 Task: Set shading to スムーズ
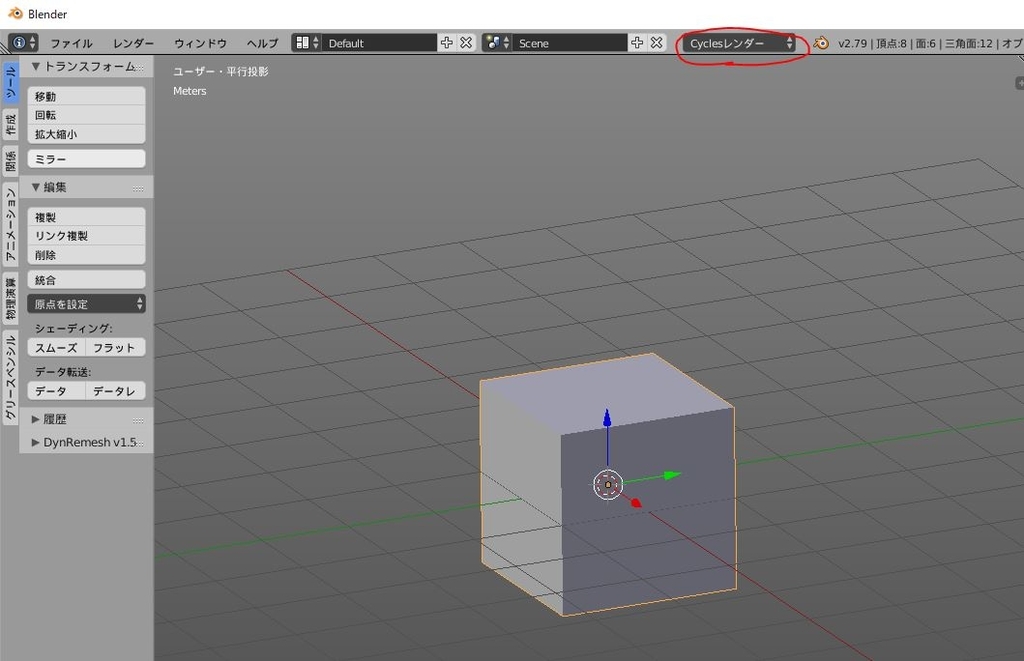point(57,347)
